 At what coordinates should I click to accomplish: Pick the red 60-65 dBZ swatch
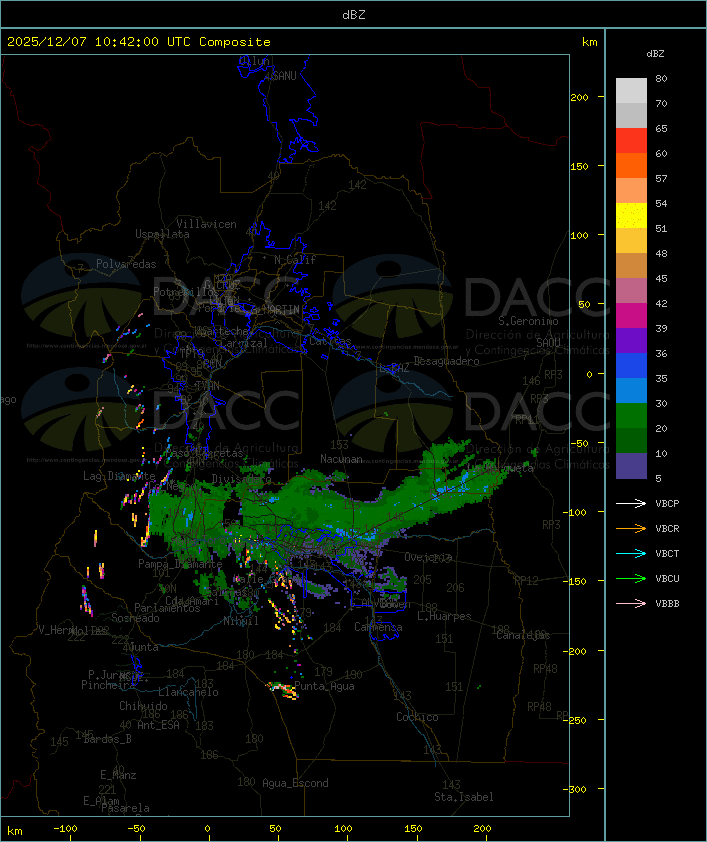[x=631, y=141]
